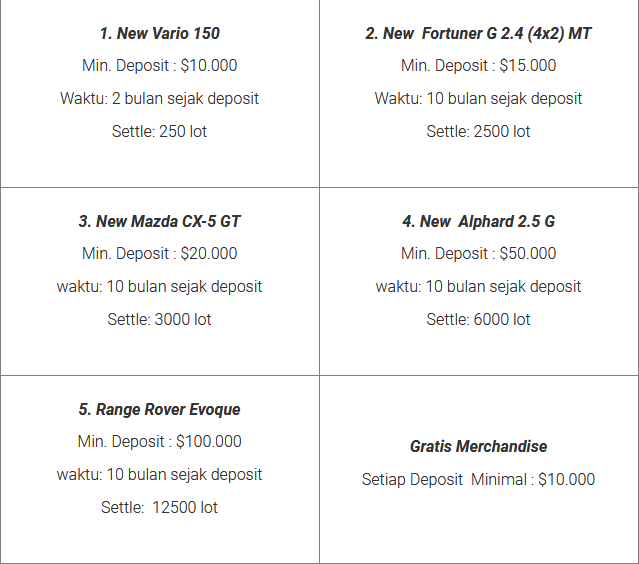Click the "1. New Vario 150" heading
The image size is (639, 564).
tap(160, 33)
